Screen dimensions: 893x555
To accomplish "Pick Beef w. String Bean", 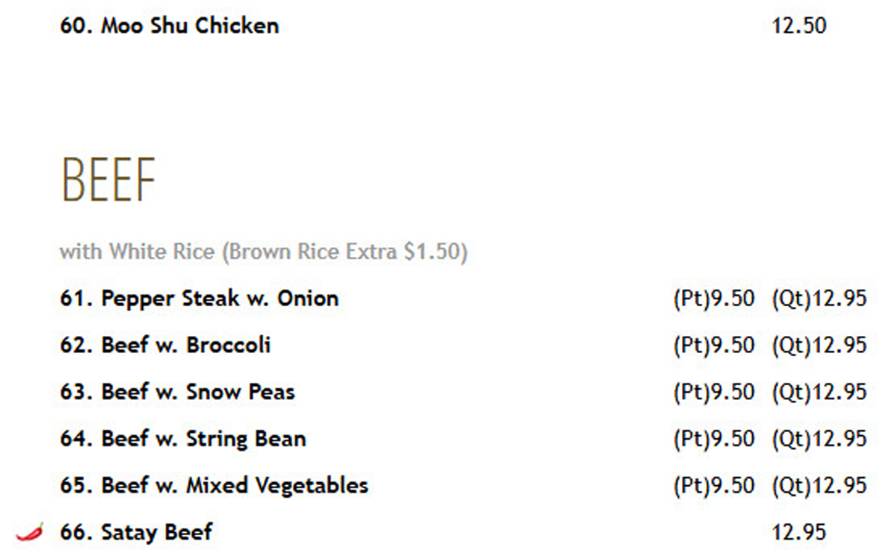I will (x=183, y=438).
